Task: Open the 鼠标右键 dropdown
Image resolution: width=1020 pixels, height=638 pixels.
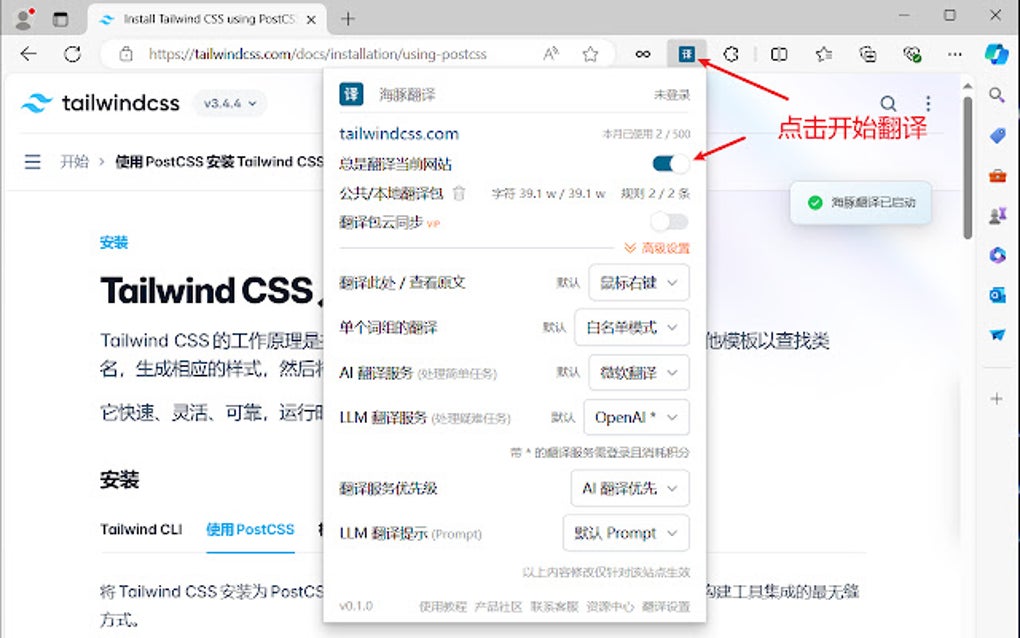Action: (x=639, y=282)
